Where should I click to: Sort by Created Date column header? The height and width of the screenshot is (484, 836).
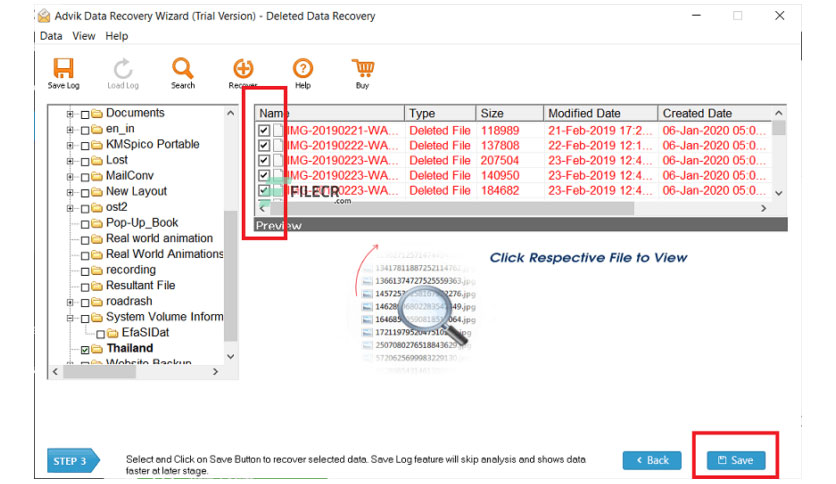[x=714, y=114]
